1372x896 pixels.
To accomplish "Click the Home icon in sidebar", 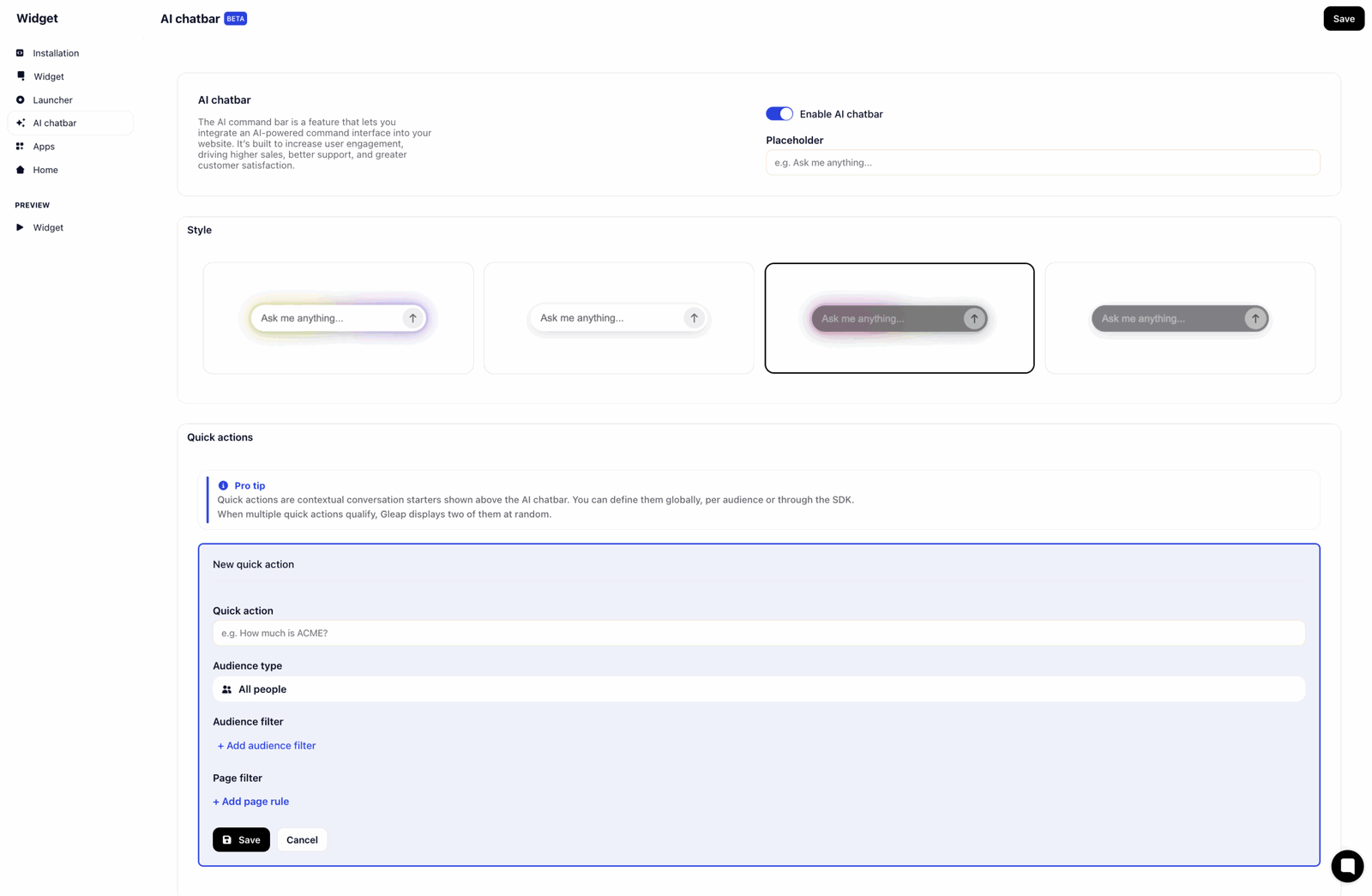I will [20, 170].
